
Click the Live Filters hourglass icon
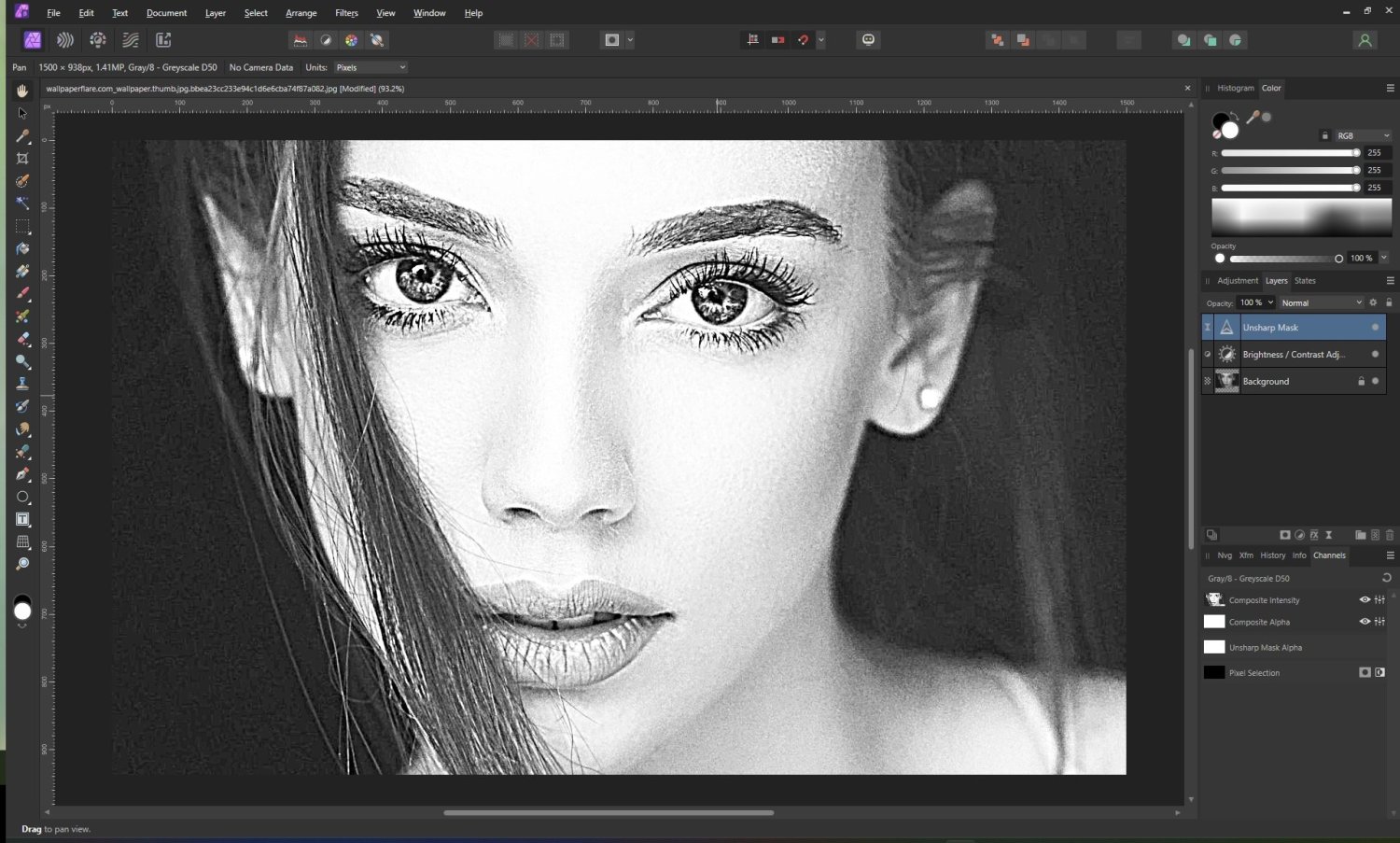1329,535
